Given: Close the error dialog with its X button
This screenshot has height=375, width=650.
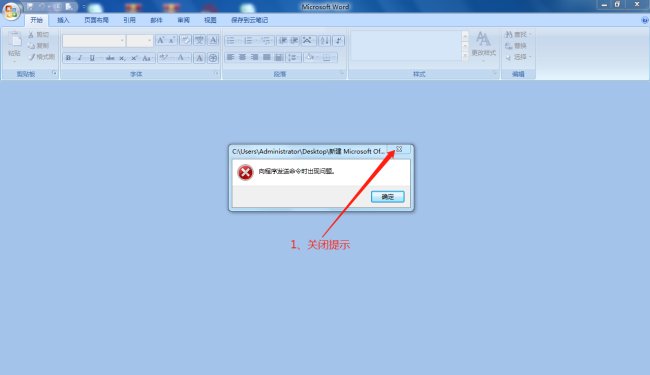Looking at the screenshot, I should click(399, 149).
